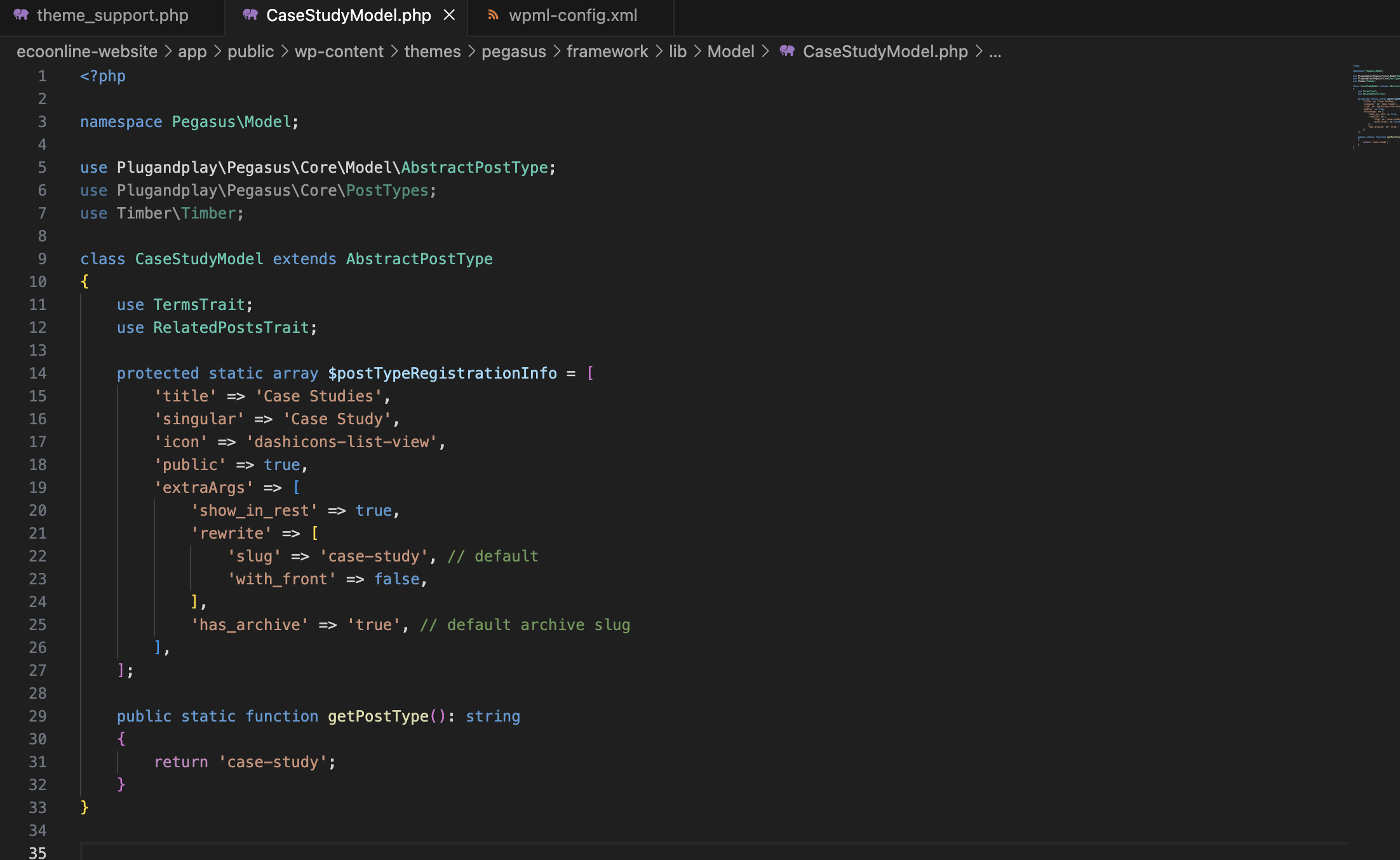Select the ecoonline-website breadcrumb

pyautogui.click(x=87, y=51)
